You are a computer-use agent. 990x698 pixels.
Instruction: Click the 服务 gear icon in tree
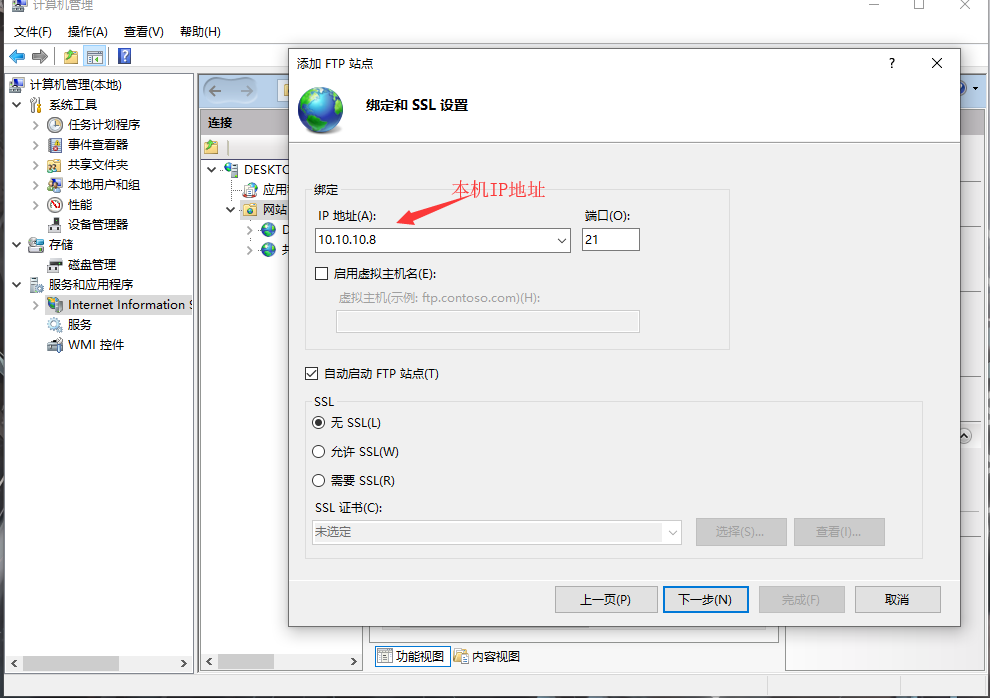55,325
